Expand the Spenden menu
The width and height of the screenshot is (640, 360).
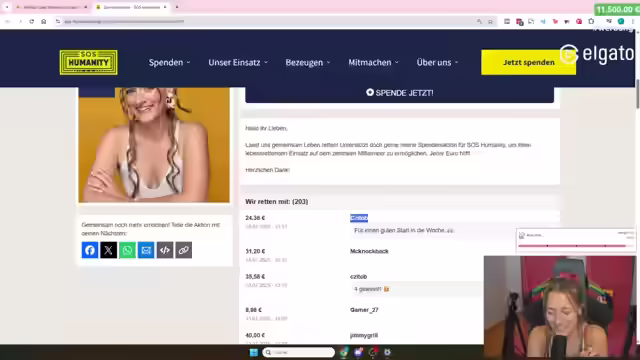(x=169, y=62)
